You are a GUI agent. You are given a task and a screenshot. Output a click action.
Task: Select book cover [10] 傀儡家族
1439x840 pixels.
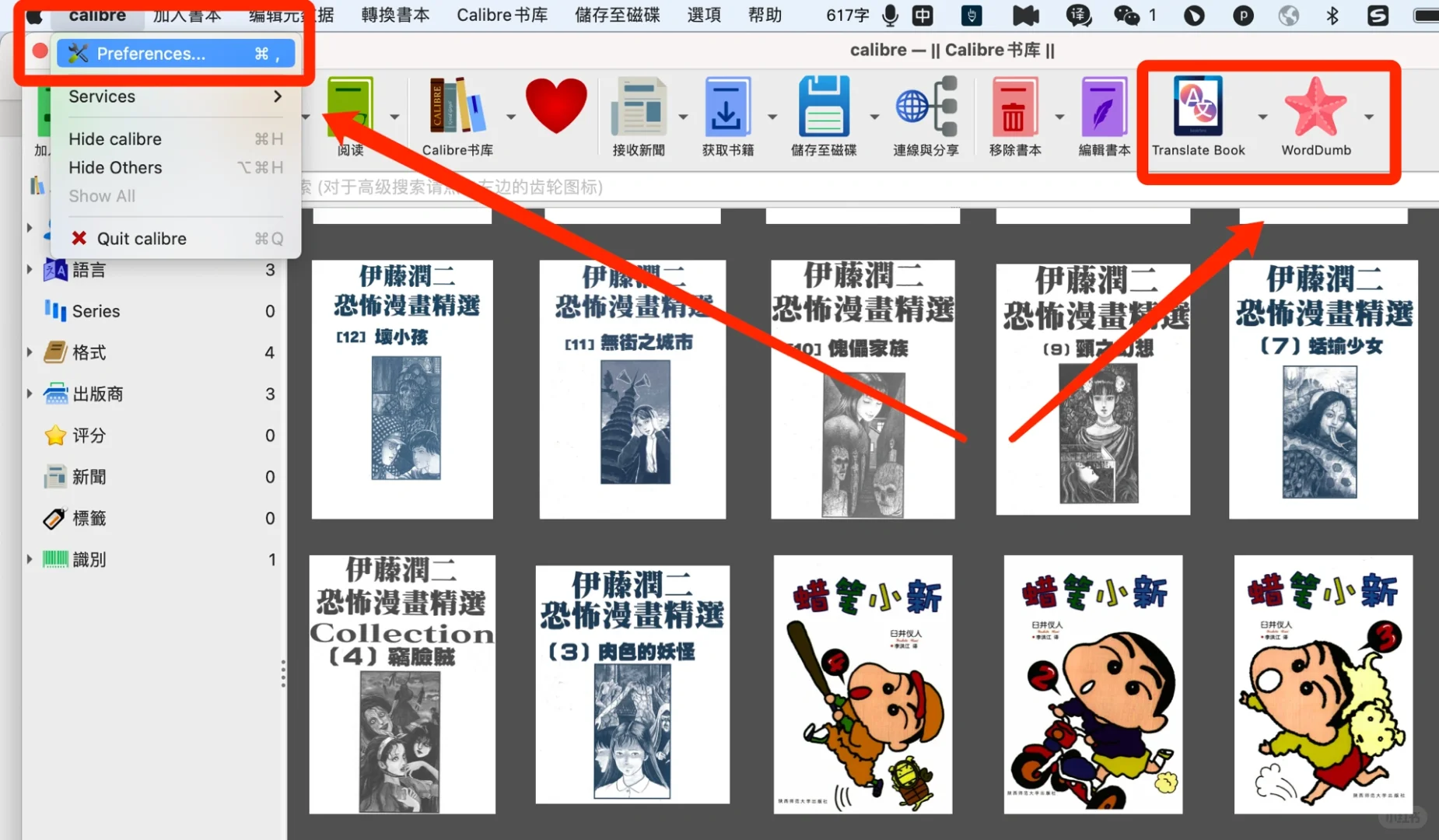tap(863, 389)
